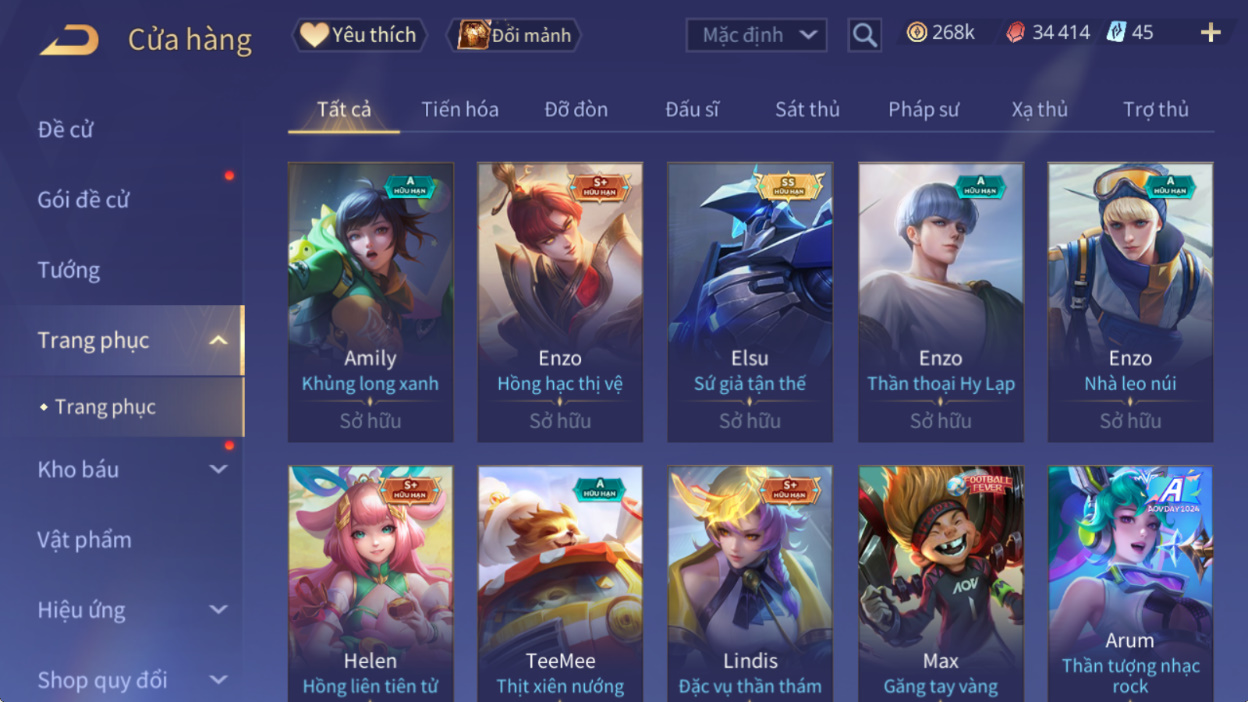Switch to the Sát thủ tab
This screenshot has height=702, width=1248.
click(807, 109)
